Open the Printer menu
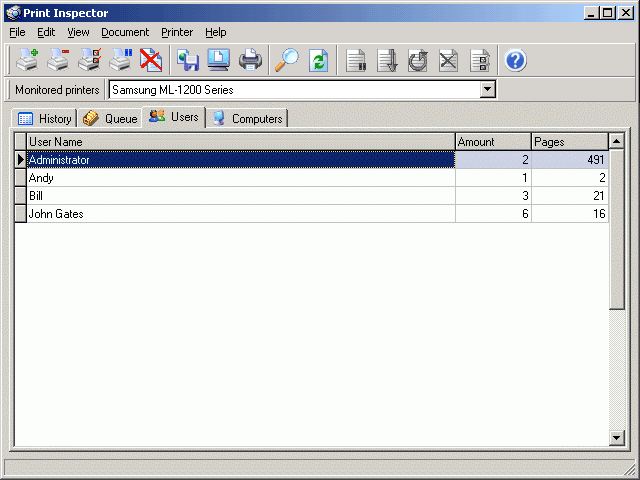 point(177,32)
